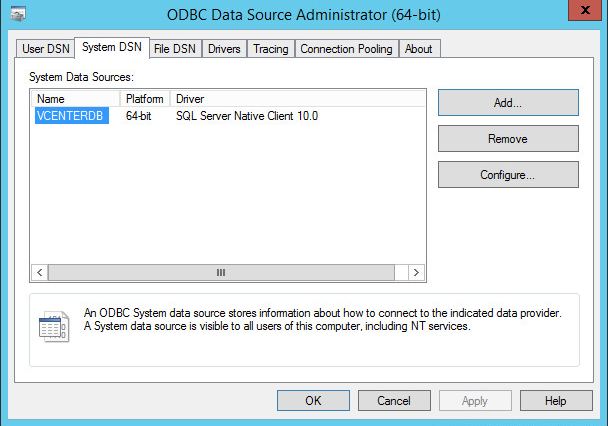This screenshot has height=426, width=608.
Task: Click the Name column header
Action: [x=76, y=99]
